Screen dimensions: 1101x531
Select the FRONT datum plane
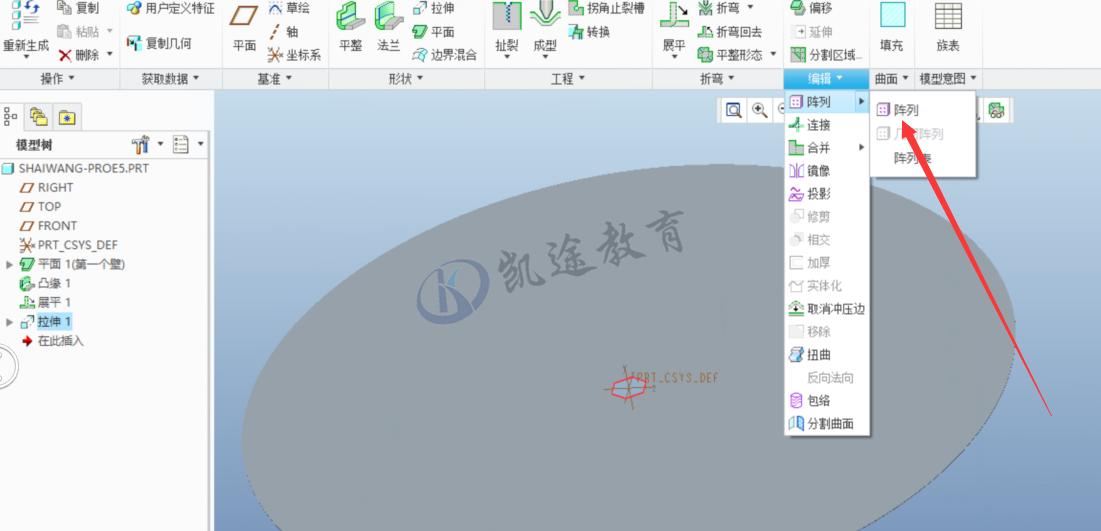48,225
